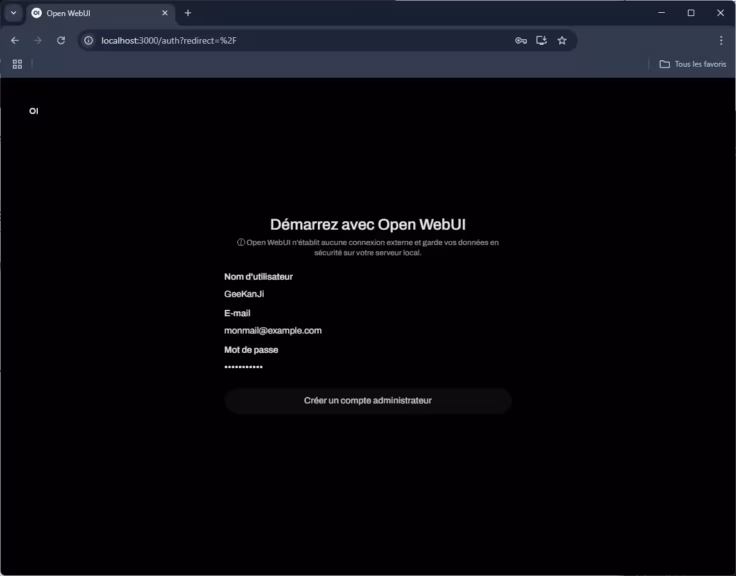Click the install app icon in address bar
Screen dimensions: 736x576
[x=541, y=40]
